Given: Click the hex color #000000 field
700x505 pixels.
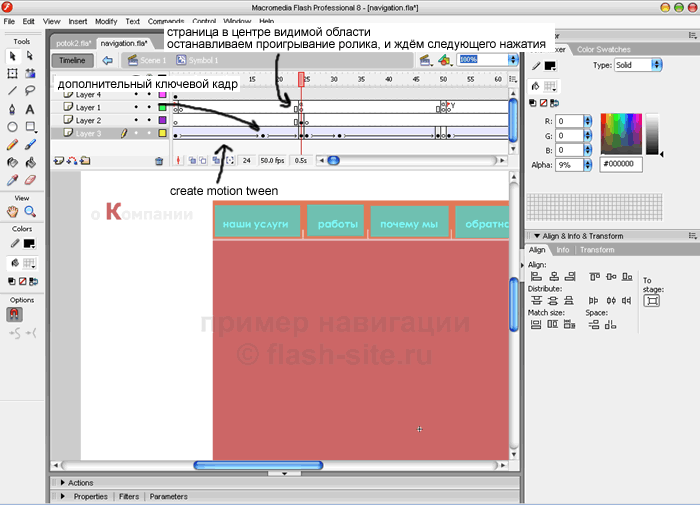Looking at the screenshot, I should coord(621,164).
